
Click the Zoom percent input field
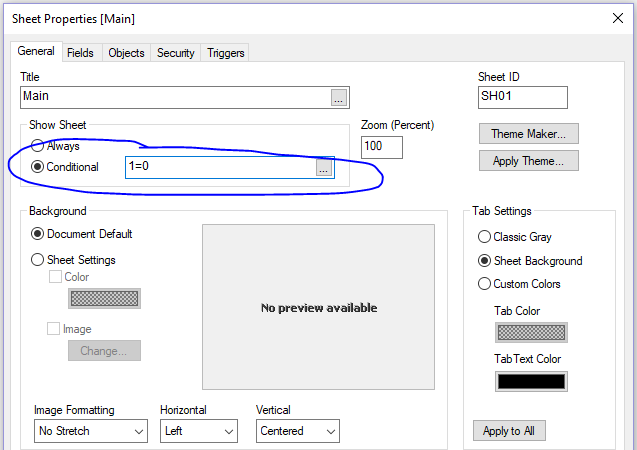point(382,147)
